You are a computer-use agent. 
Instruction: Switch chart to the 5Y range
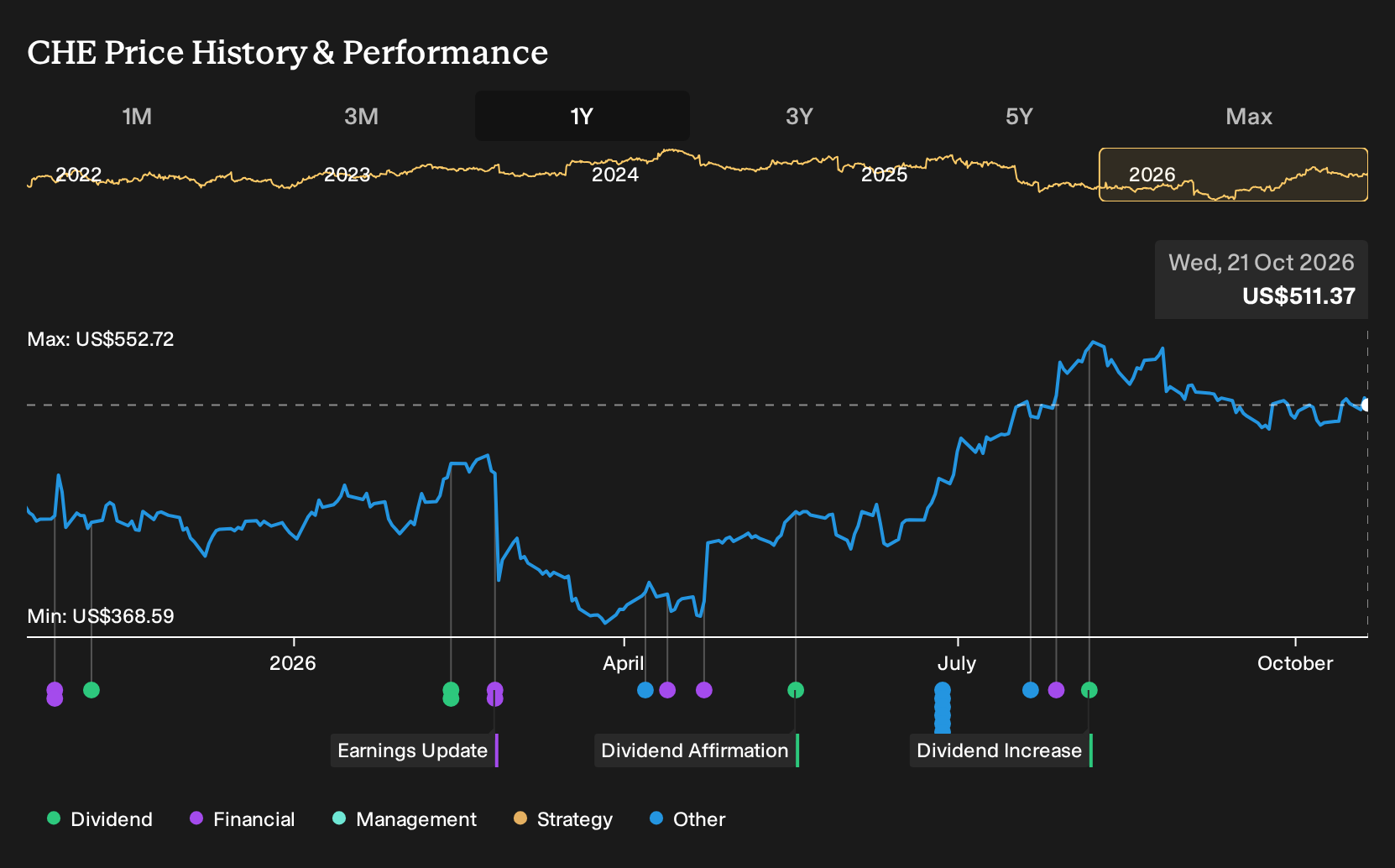[x=1019, y=116]
